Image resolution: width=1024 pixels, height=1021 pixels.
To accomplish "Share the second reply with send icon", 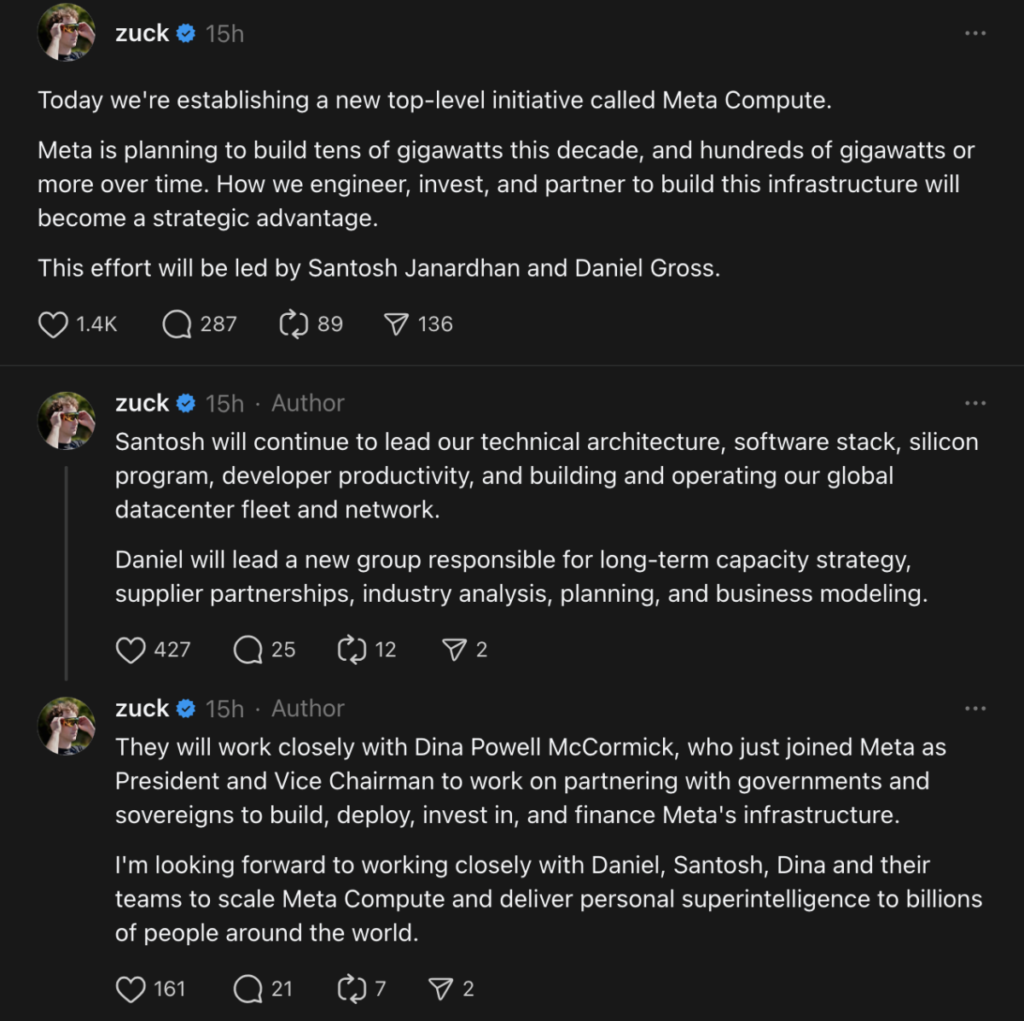I will pyautogui.click(x=455, y=650).
